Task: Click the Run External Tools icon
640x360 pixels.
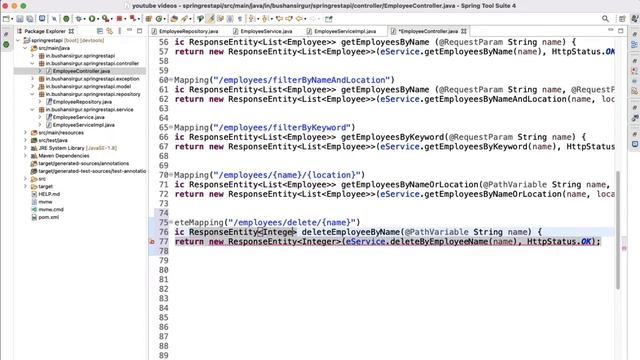Action: 105,19
